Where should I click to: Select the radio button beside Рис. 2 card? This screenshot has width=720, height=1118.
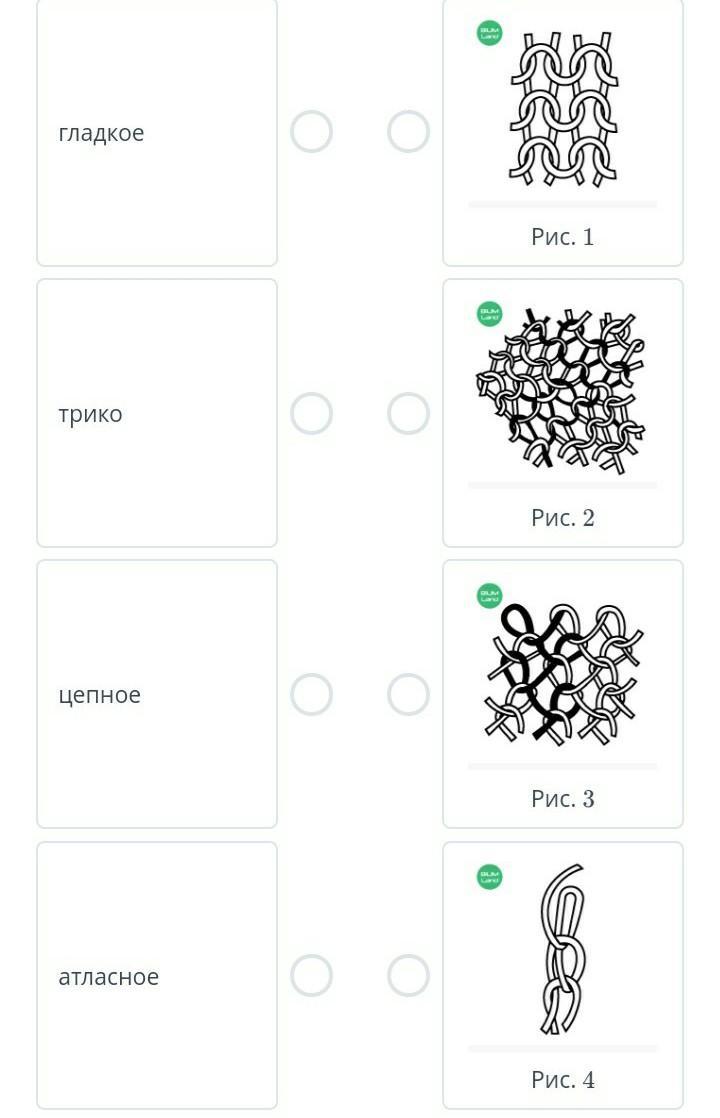[408, 414]
